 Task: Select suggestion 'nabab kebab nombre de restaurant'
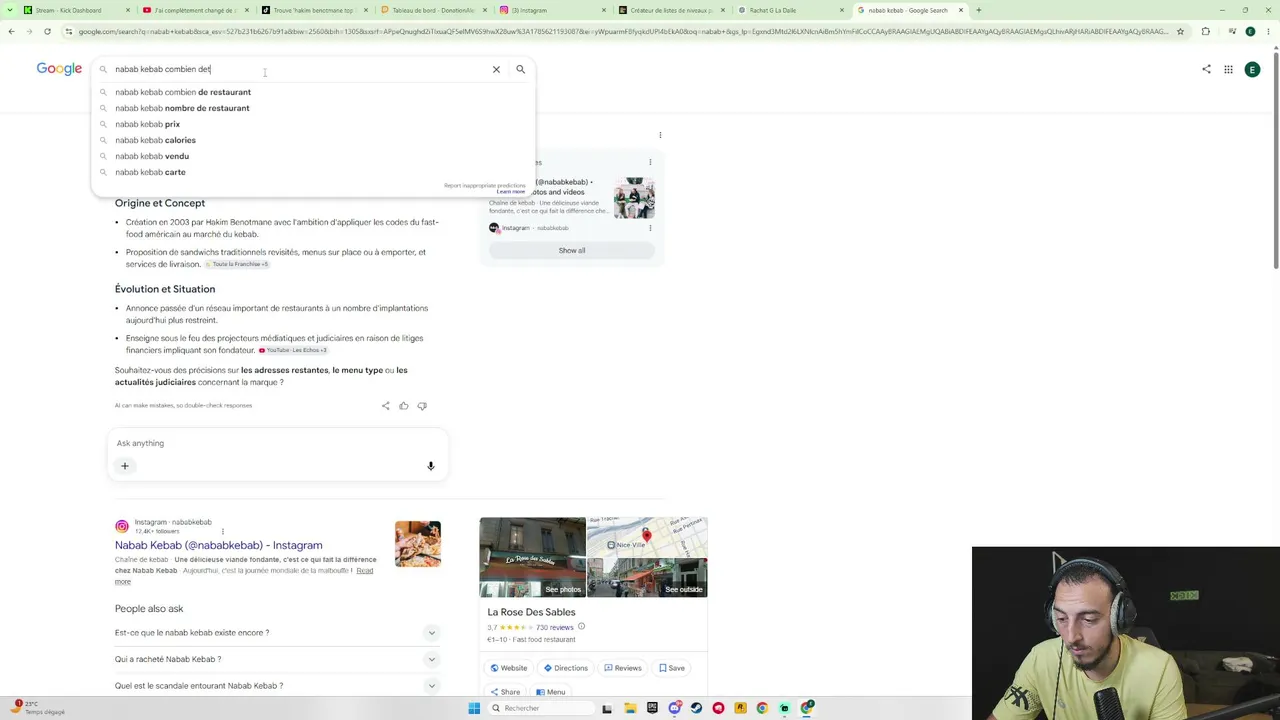tap(312, 108)
